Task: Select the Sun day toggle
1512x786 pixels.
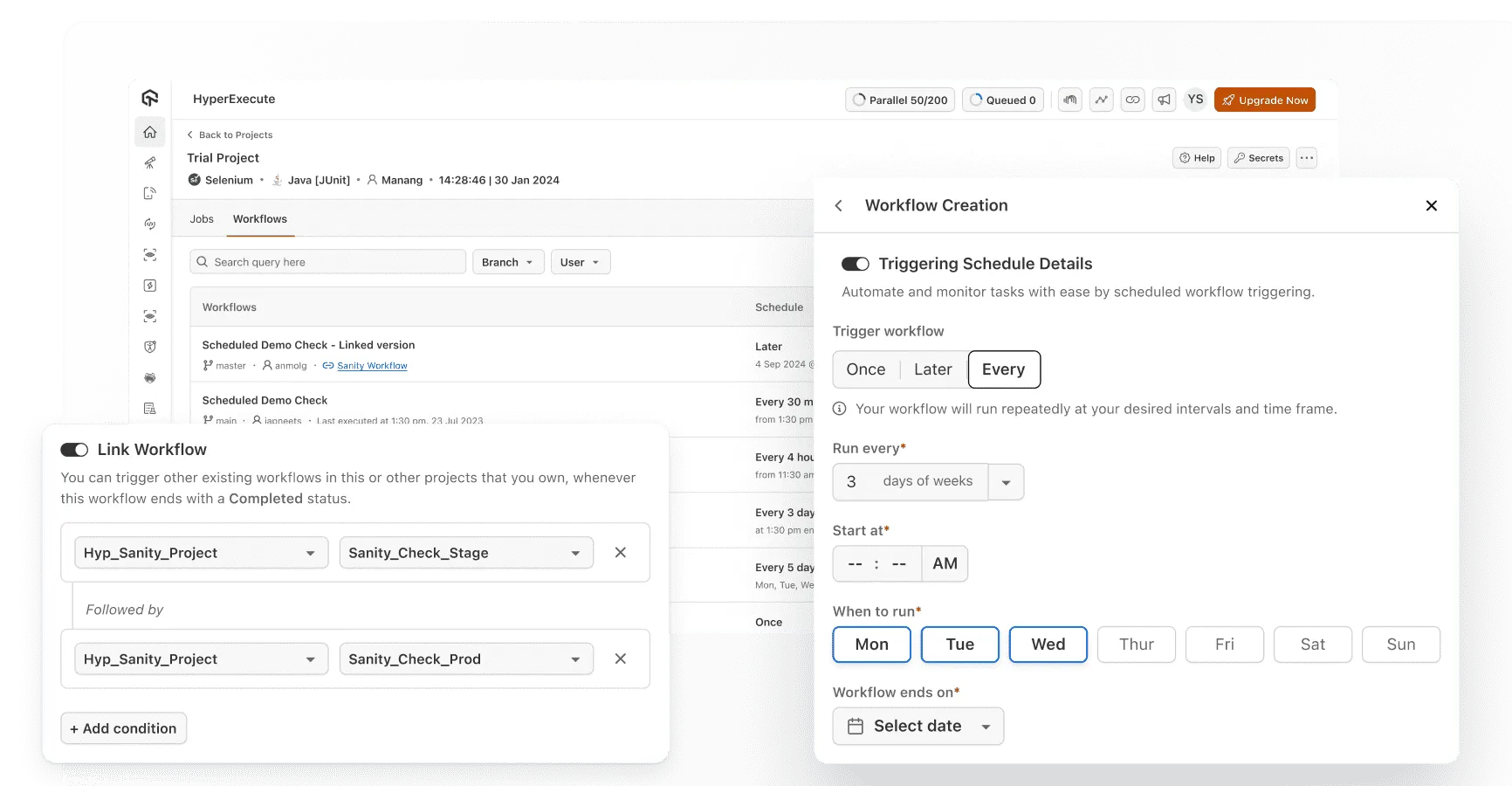Action: click(x=1401, y=645)
